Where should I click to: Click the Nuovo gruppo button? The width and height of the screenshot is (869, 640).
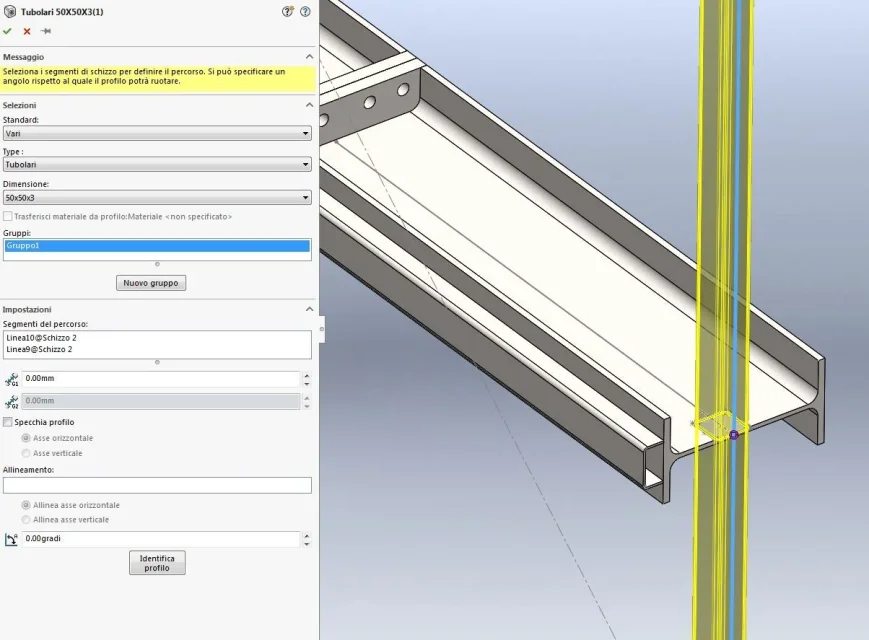tap(151, 283)
